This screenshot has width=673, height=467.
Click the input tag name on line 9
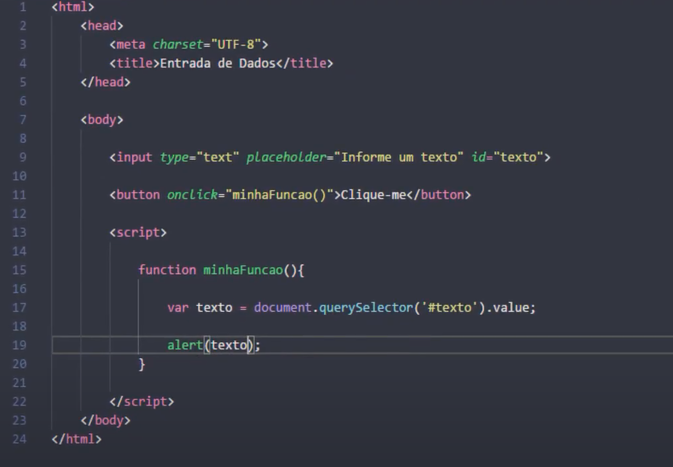point(134,158)
